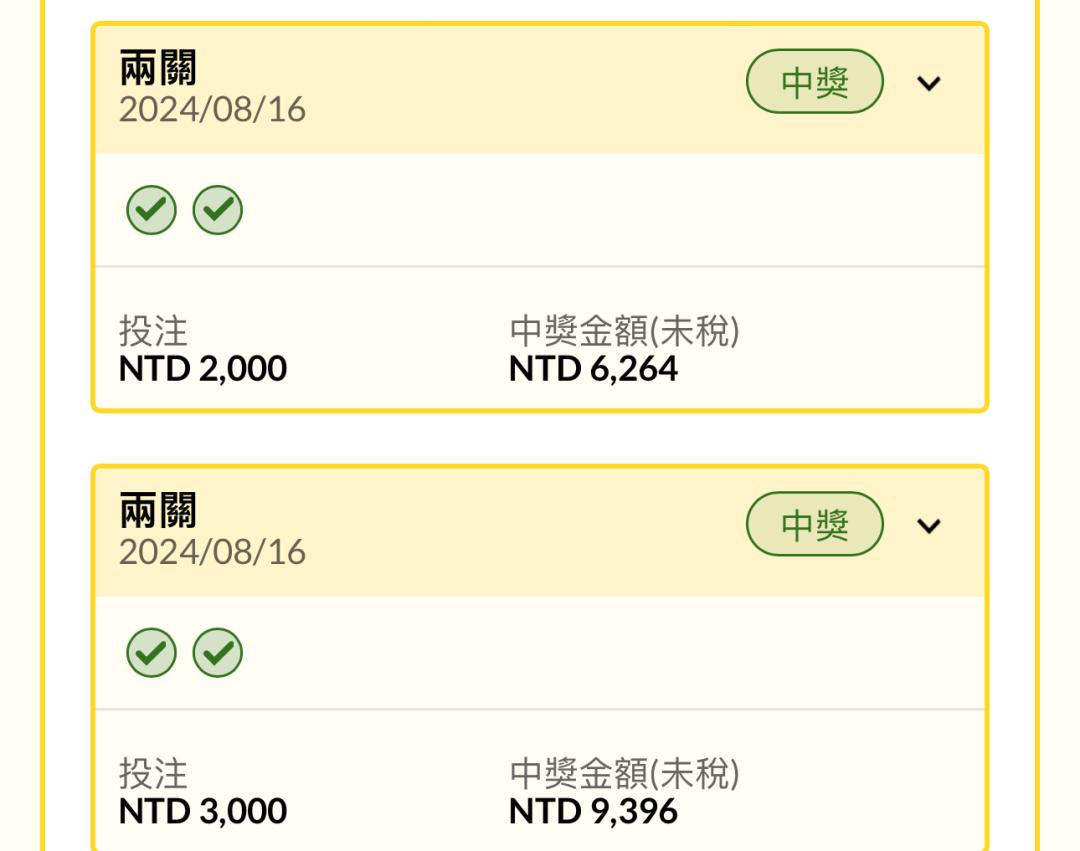1080x851 pixels.
Task: Click the NTD 6,264 winnings amount
Action: (593, 369)
